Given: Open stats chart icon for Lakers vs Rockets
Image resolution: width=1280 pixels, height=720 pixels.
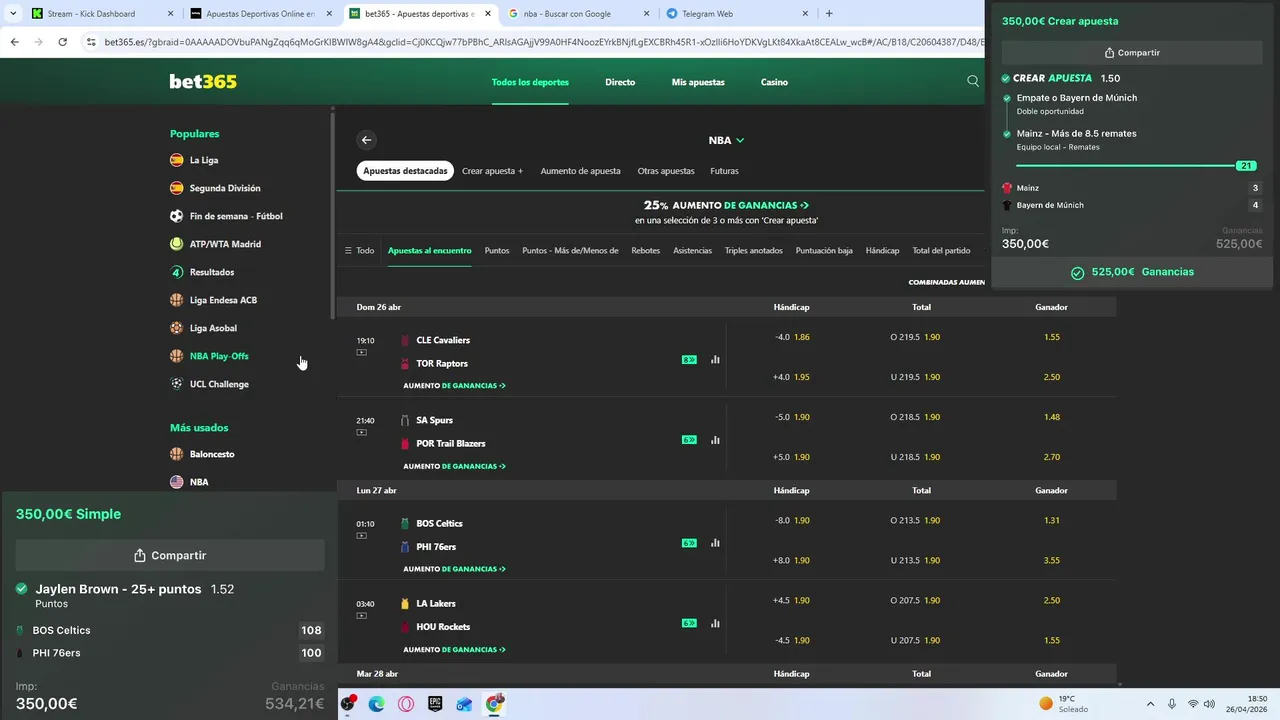Looking at the screenshot, I should coord(715,623).
